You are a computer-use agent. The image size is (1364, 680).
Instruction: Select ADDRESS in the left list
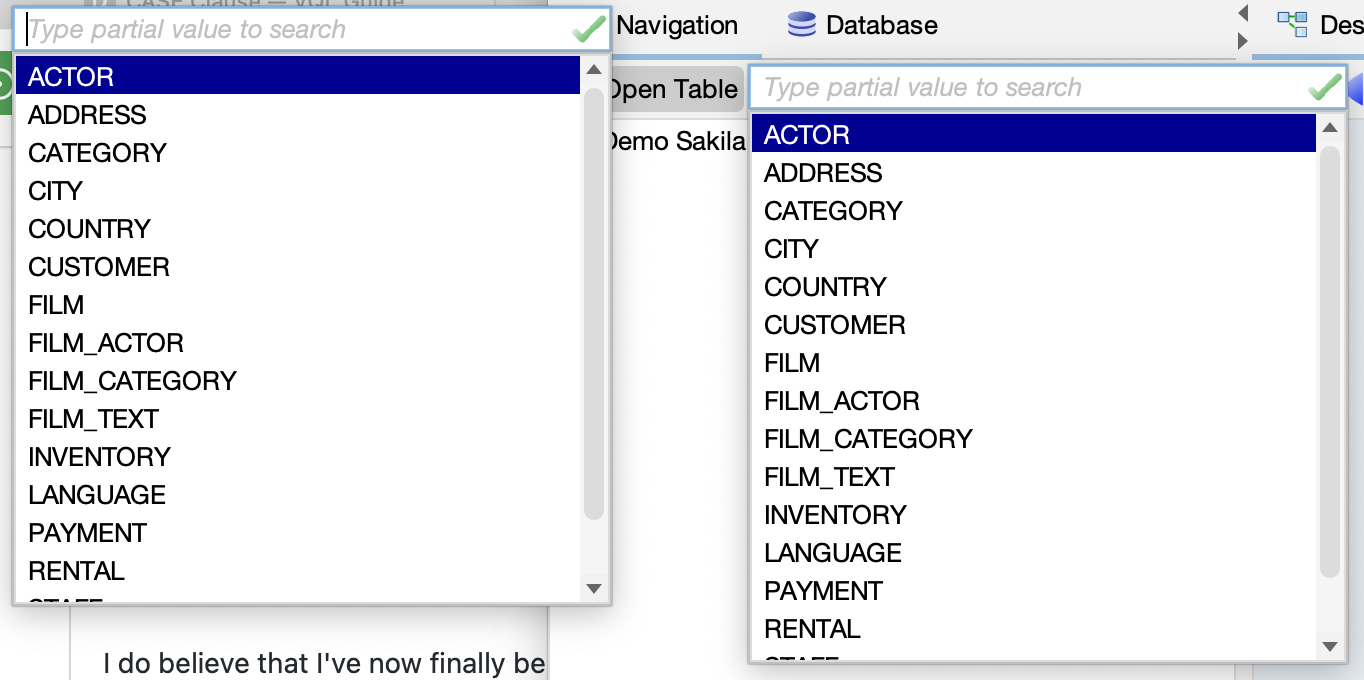[x=298, y=114]
